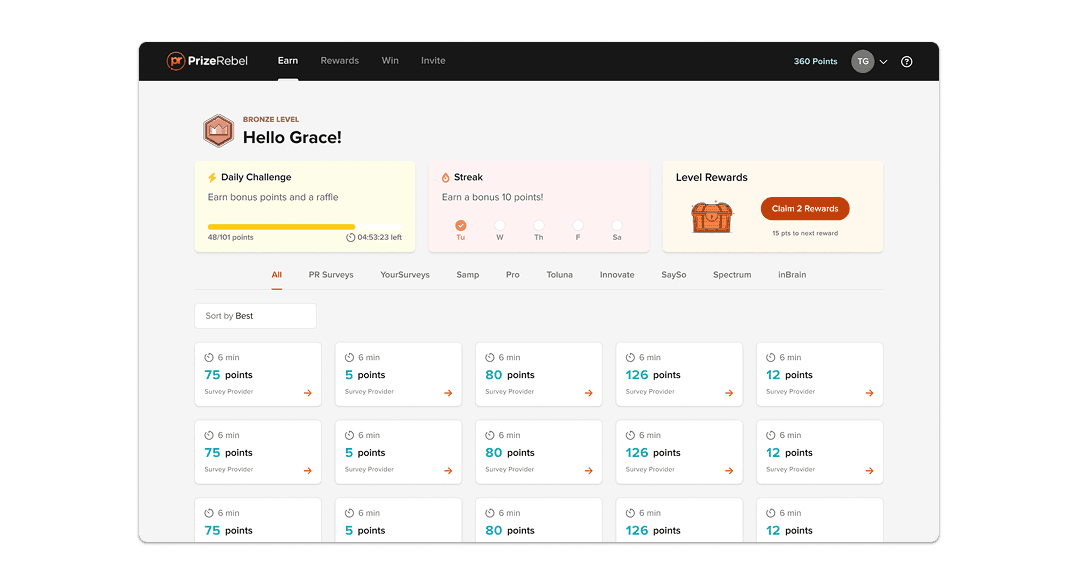This screenshot has height=584, width=1078.
Task: Click the checked Tuesday streak circle
Action: point(461,226)
